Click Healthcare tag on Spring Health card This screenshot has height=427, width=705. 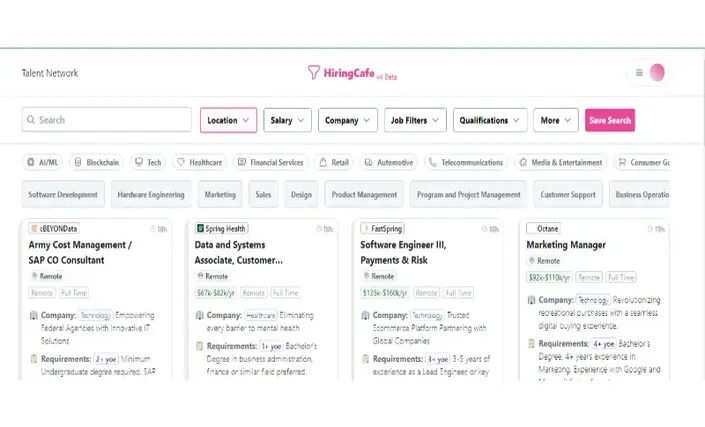click(261, 315)
